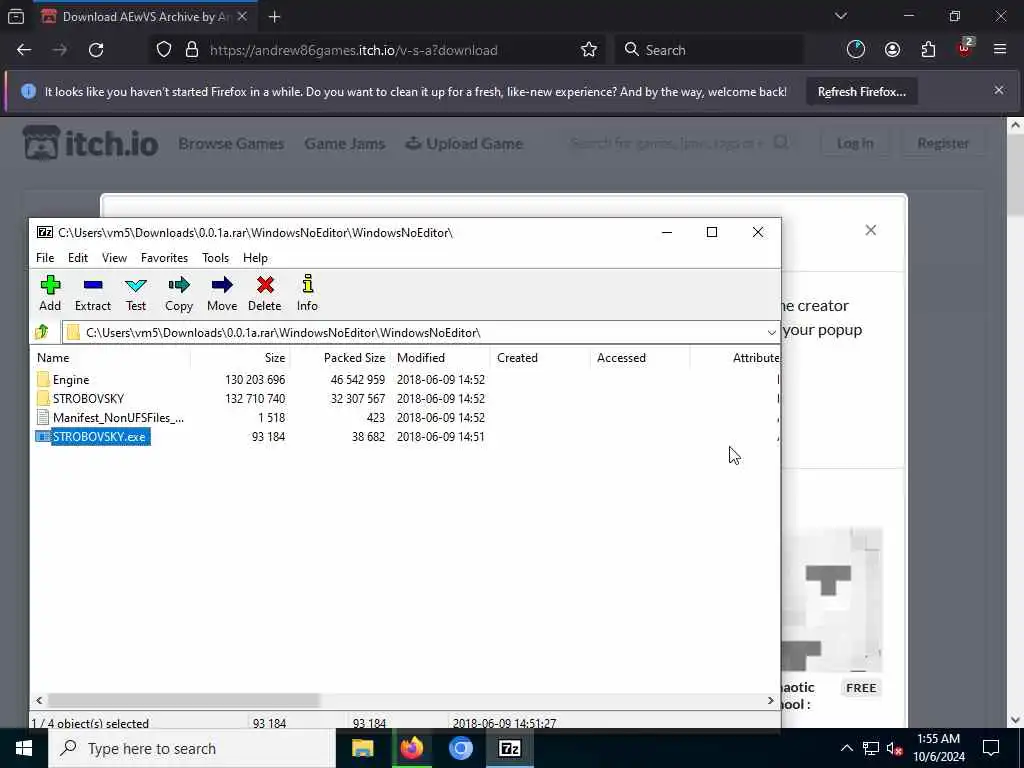Image resolution: width=1024 pixels, height=768 pixels.
Task: Click Upload Game link on itch.io
Action: (464, 144)
